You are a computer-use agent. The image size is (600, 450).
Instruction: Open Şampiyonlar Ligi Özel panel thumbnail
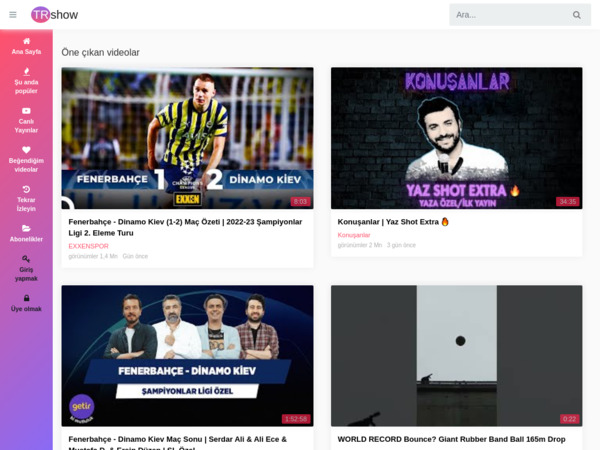pos(188,356)
